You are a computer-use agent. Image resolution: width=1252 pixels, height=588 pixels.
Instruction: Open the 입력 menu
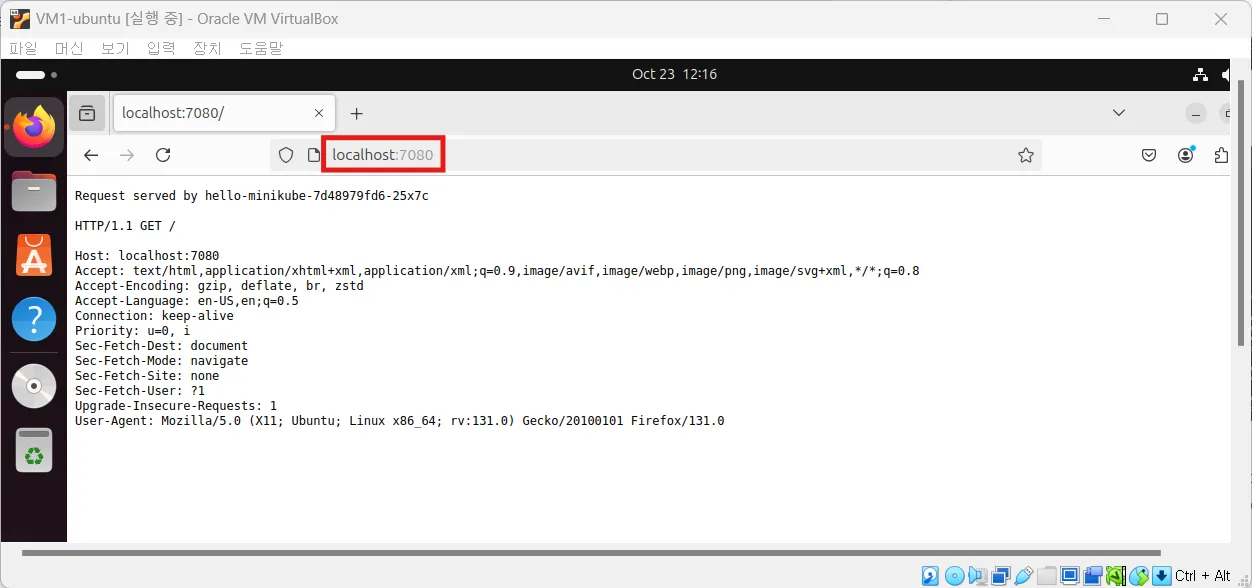pos(161,48)
